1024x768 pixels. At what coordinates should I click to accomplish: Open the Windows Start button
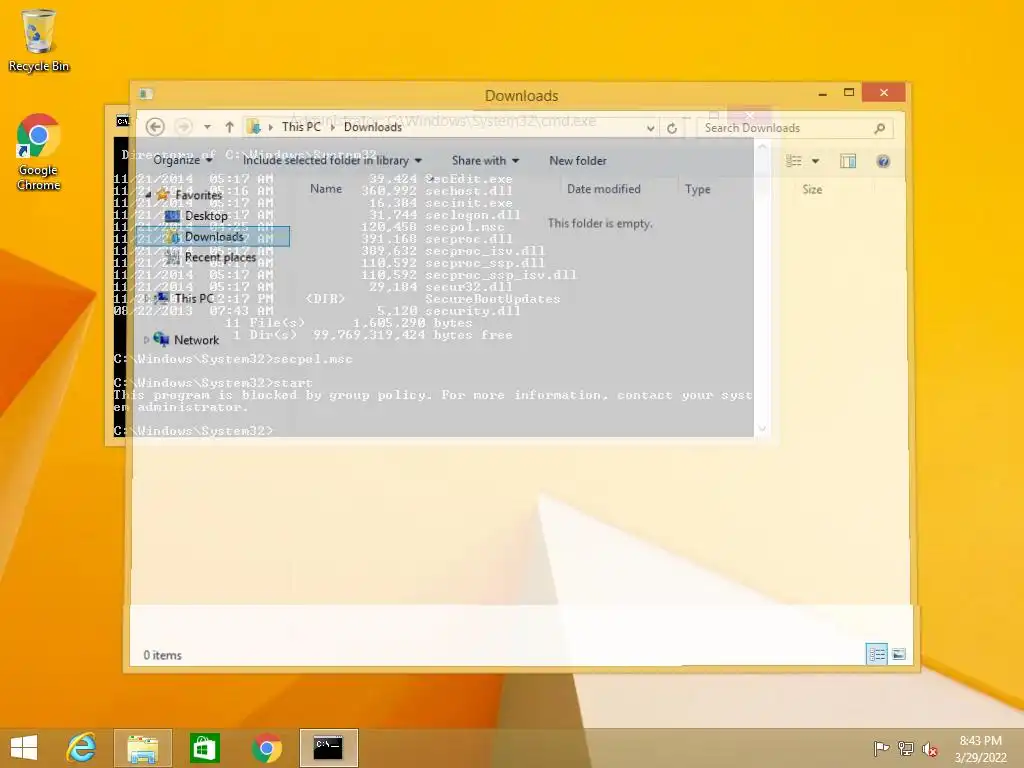point(24,748)
